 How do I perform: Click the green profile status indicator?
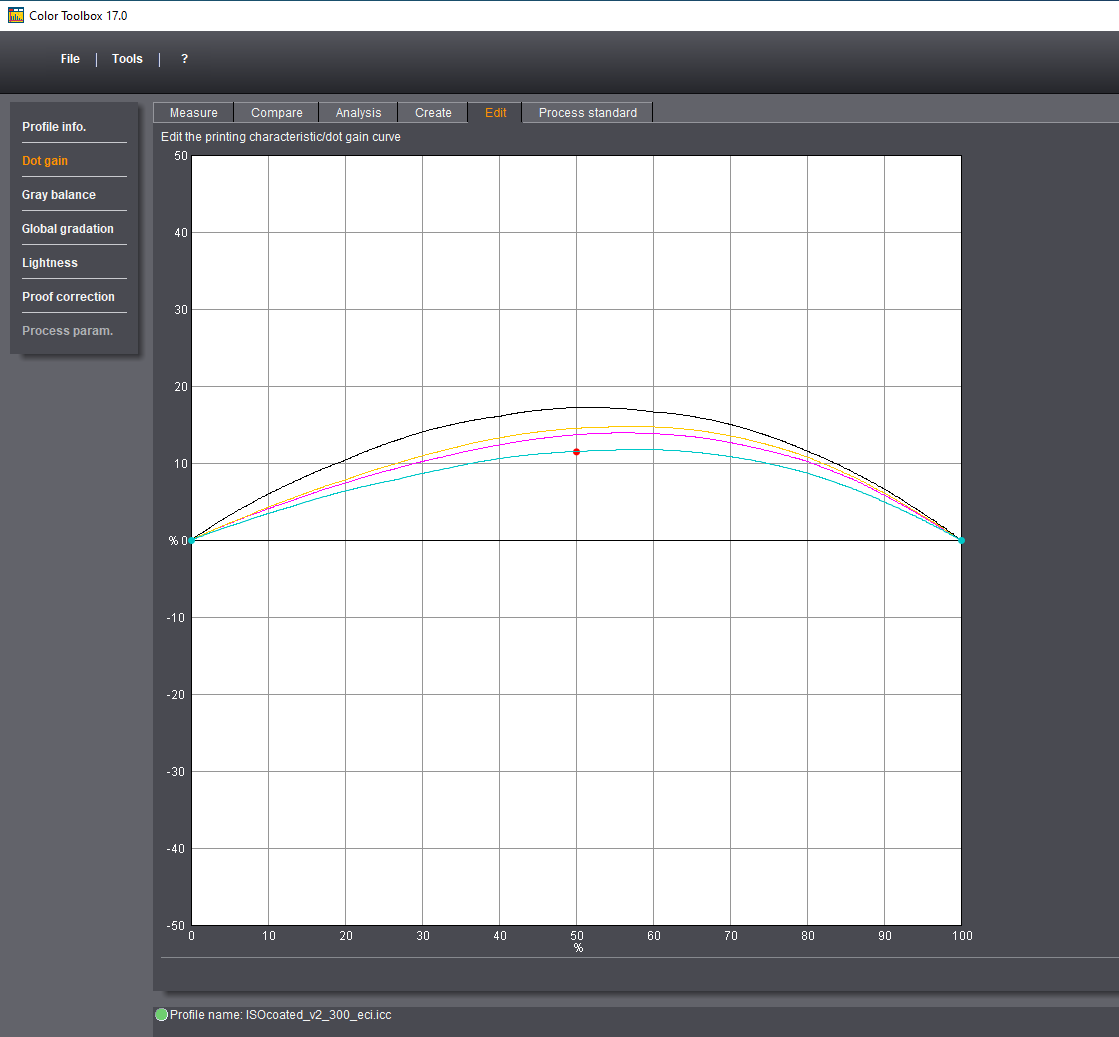pyautogui.click(x=161, y=1014)
